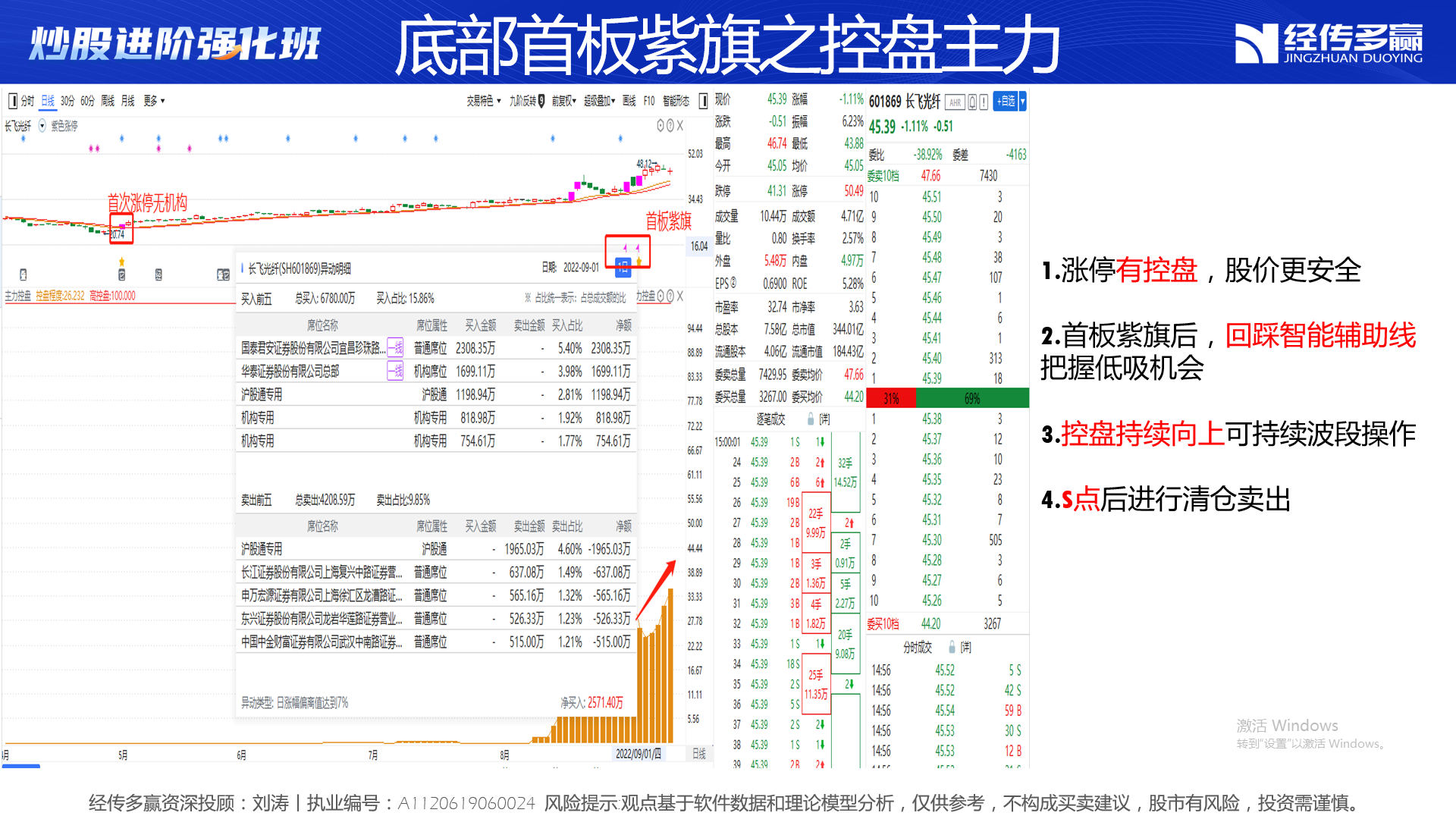Click 一线 tag beside 国泰君安 seat

coord(395,348)
